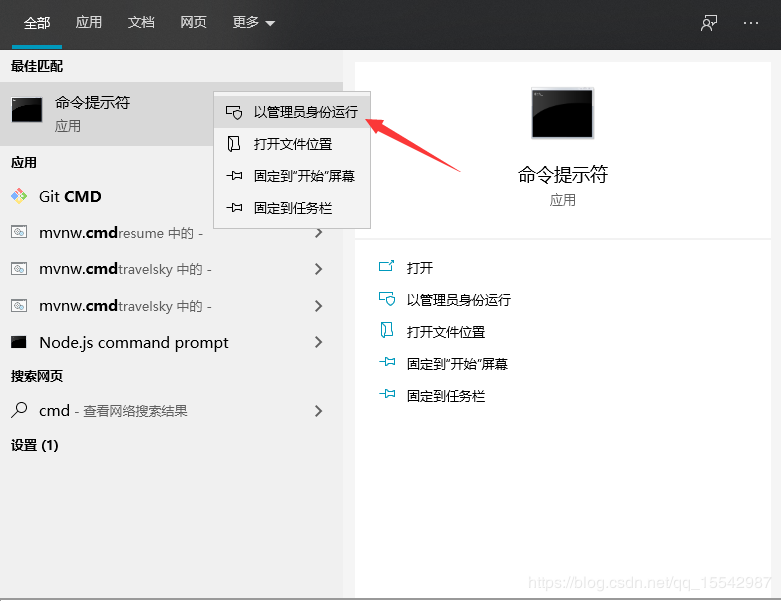Switch to the 应用 search tab

pos(89,22)
